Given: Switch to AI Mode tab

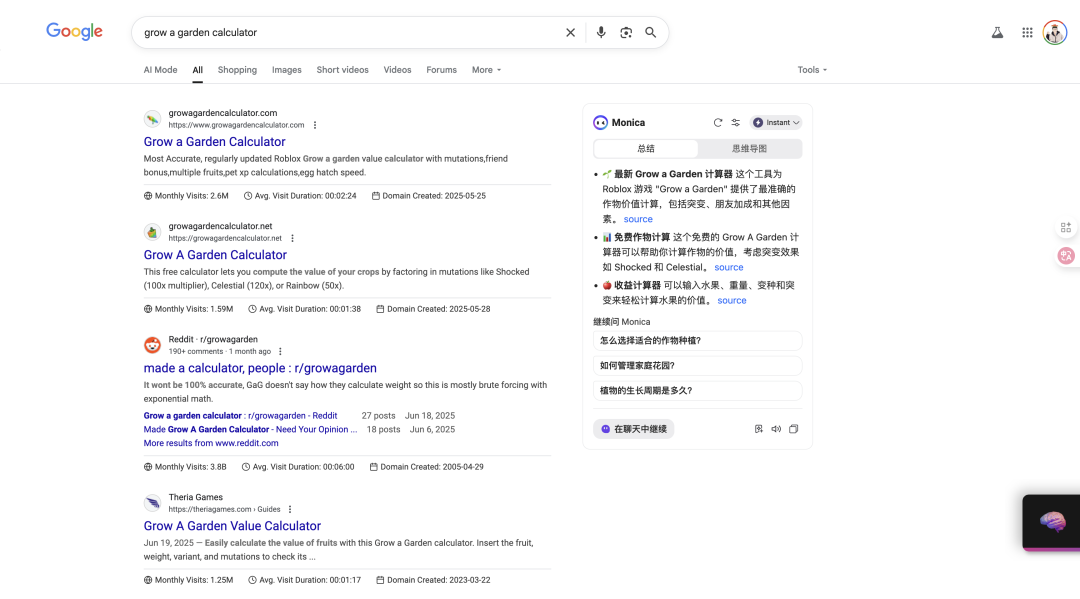Looking at the screenshot, I should 160,70.
